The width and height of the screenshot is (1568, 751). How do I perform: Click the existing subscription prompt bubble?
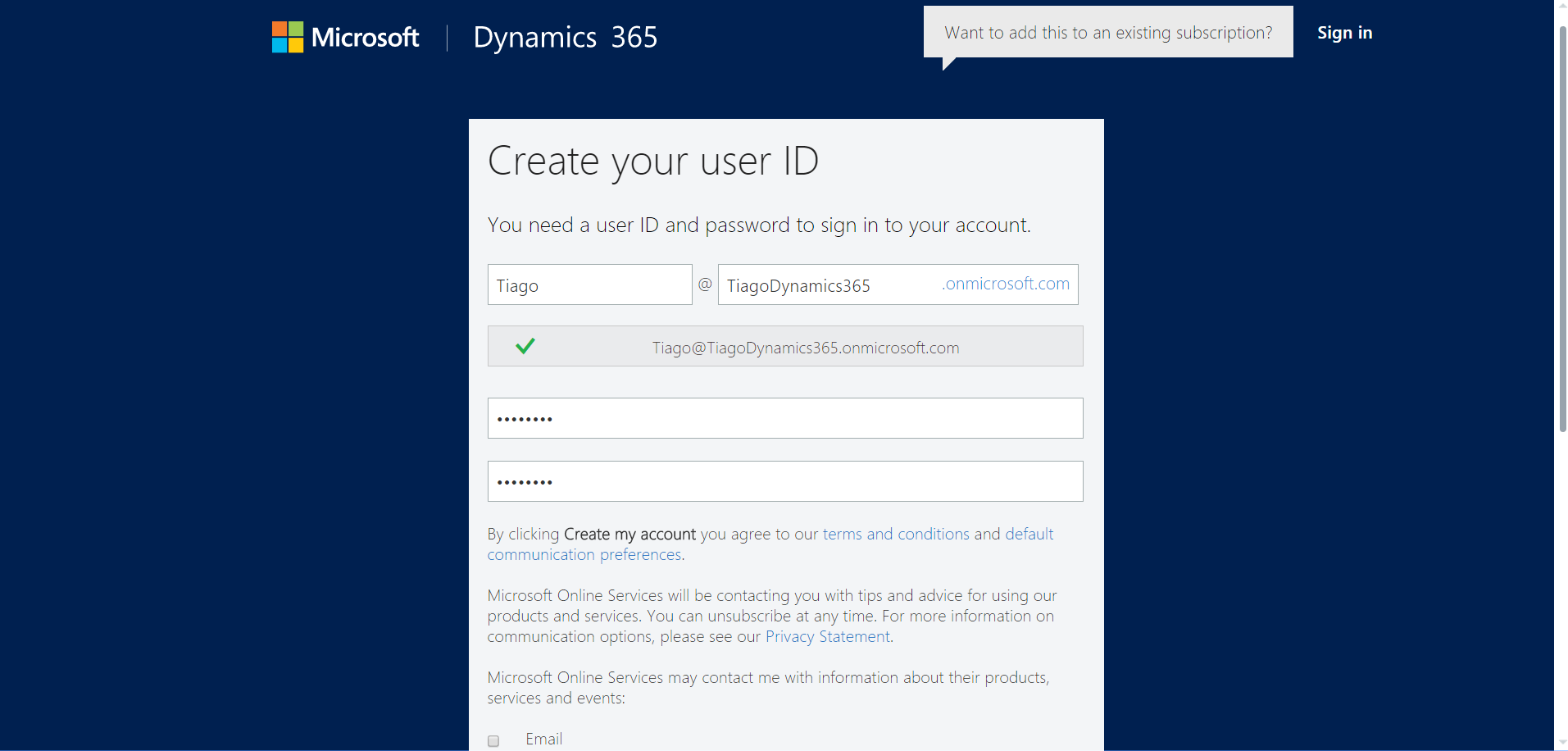pyautogui.click(x=1107, y=33)
